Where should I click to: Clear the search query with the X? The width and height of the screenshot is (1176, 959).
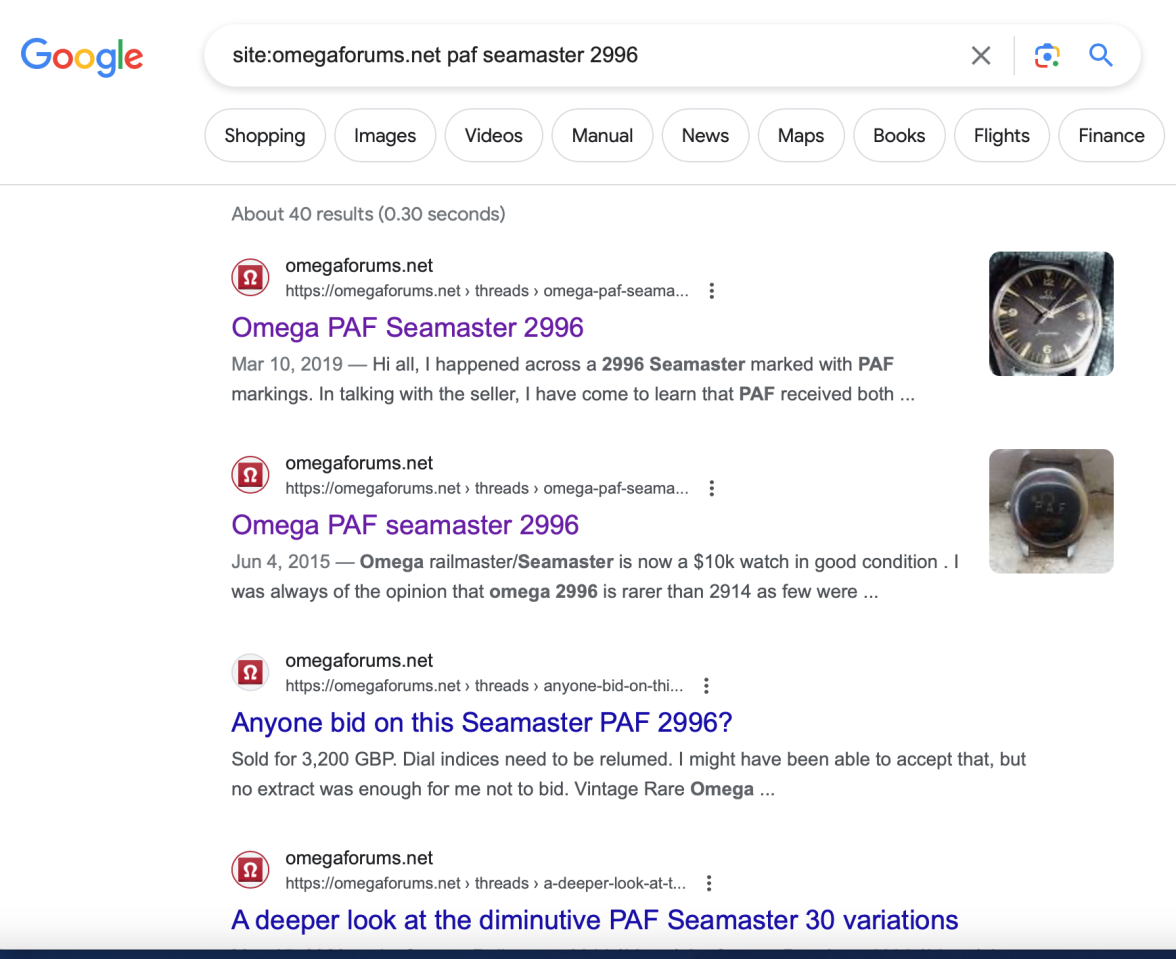click(x=980, y=55)
